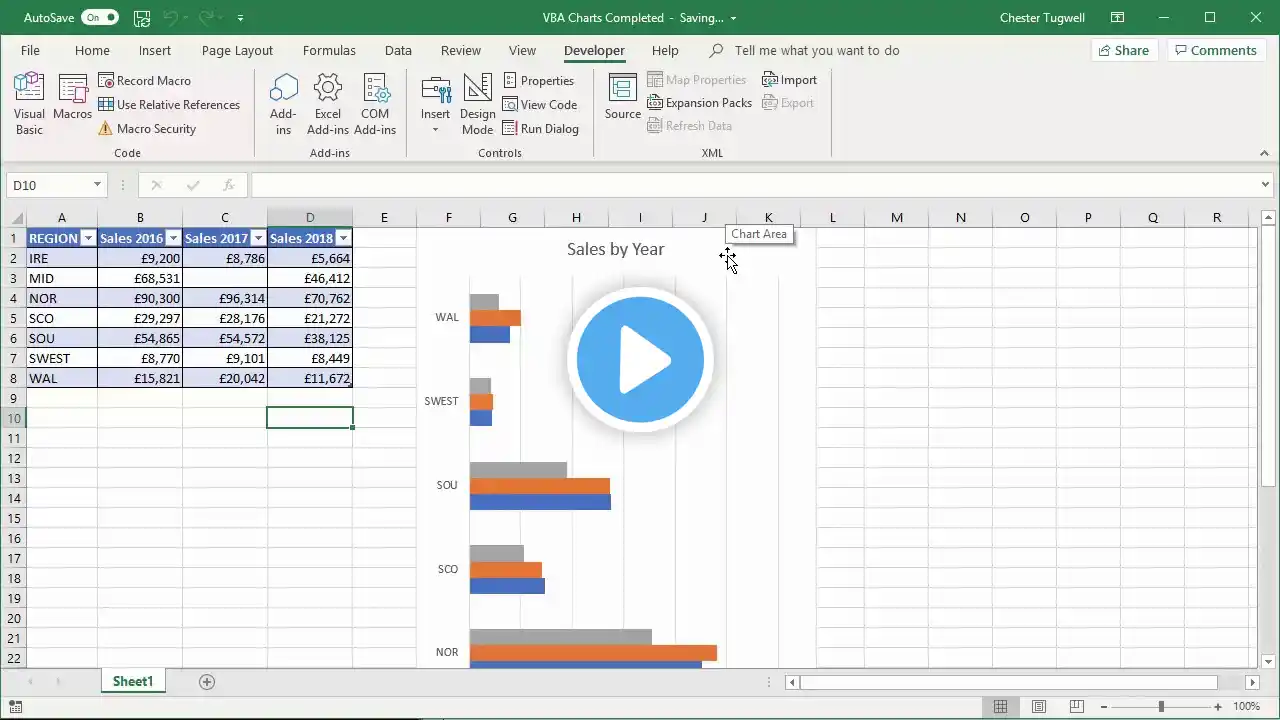
Task: Open the Visual Basic editor
Action: pyautogui.click(x=29, y=104)
